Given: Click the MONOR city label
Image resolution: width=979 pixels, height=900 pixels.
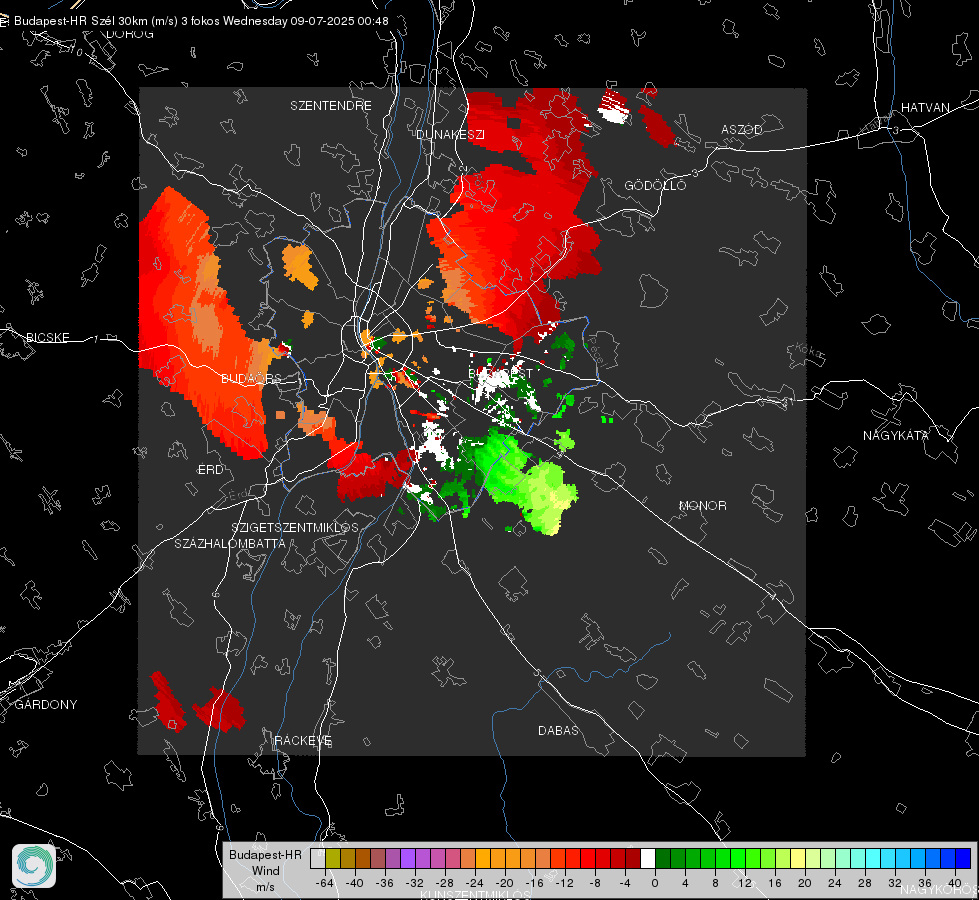Looking at the screenshot, I should coord(702,505).
